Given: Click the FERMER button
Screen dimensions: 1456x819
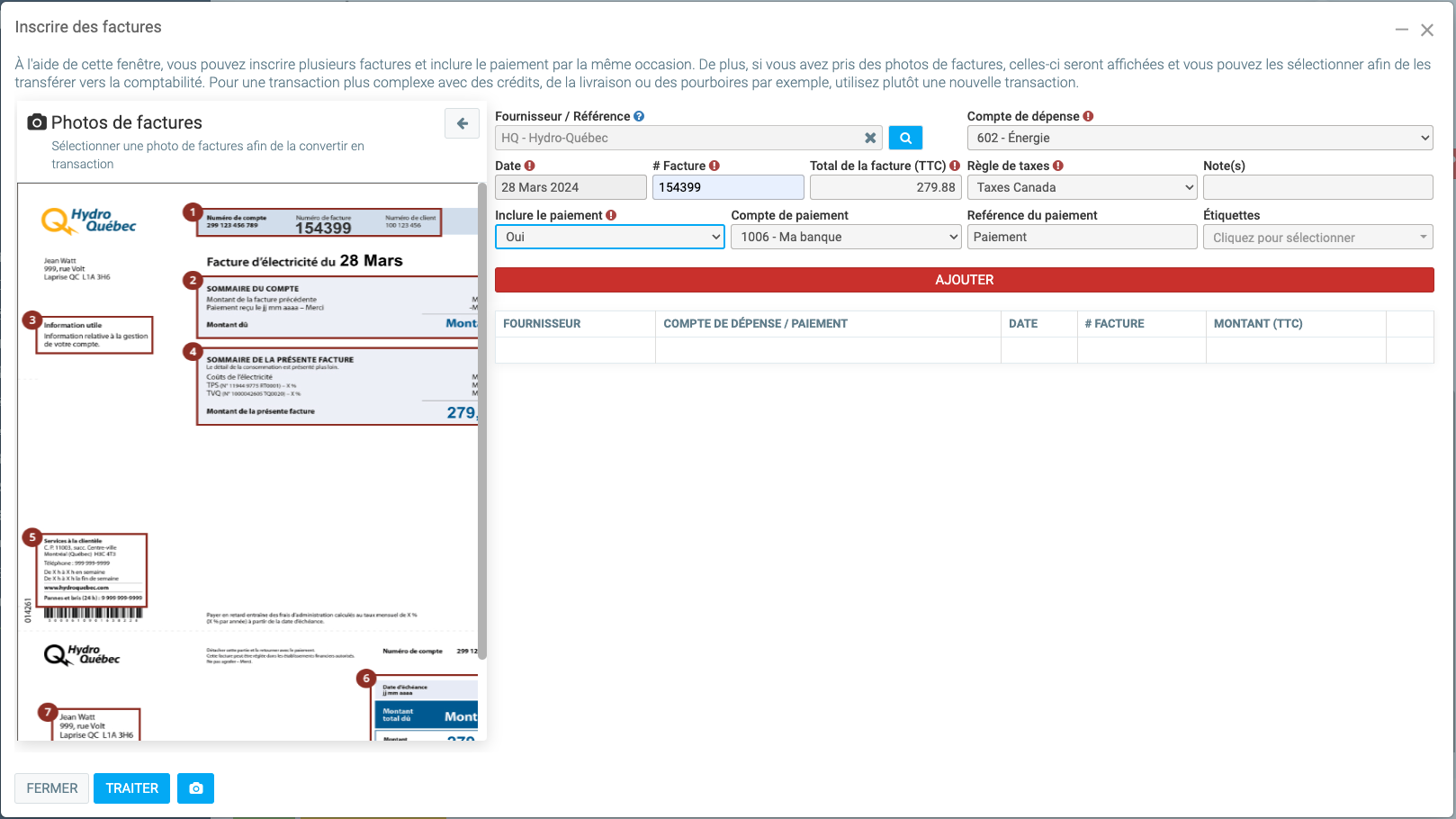Looking at the screenshot, I should point(52,788).
